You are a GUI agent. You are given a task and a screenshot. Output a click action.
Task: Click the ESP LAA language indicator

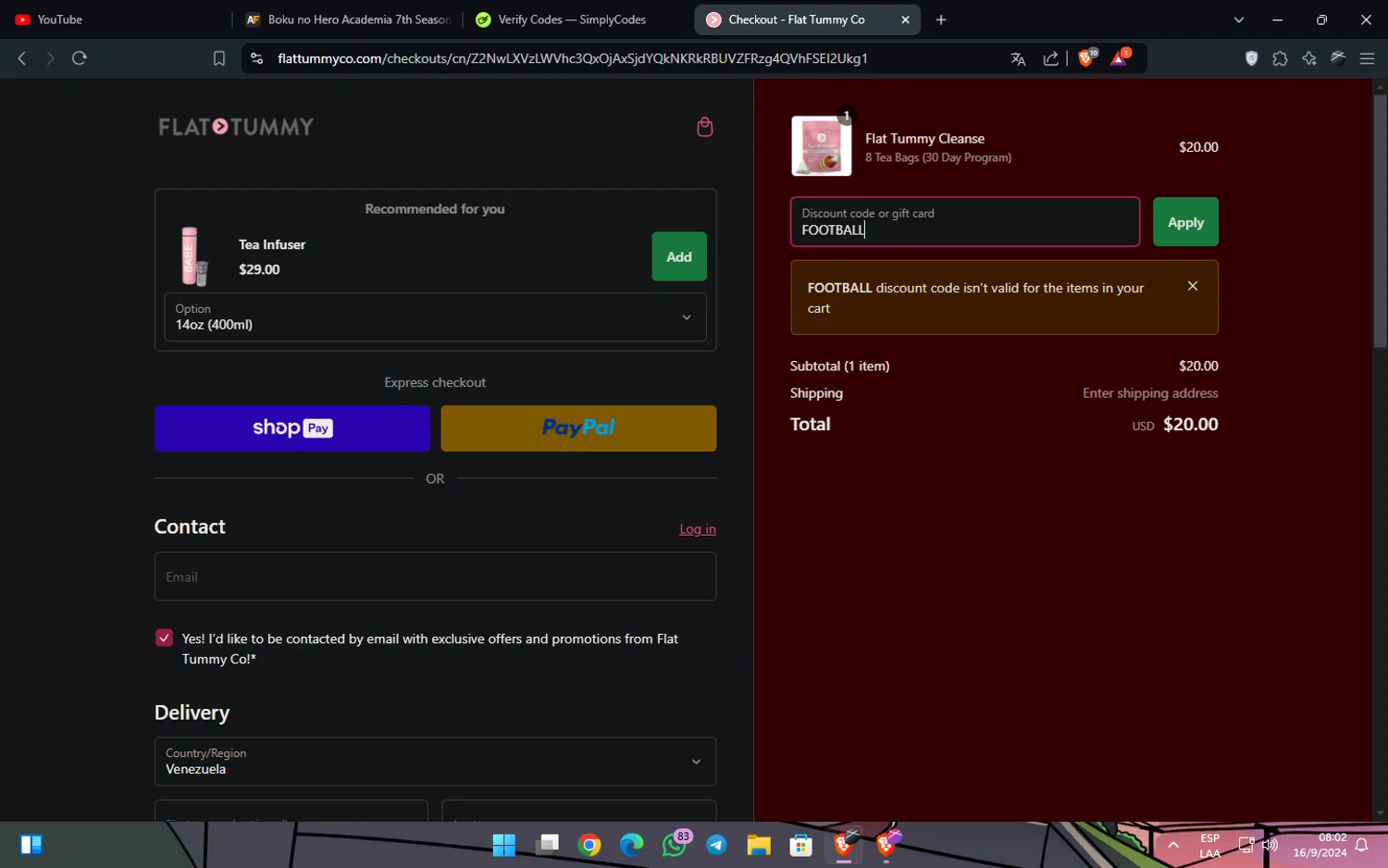[1209, 846]
